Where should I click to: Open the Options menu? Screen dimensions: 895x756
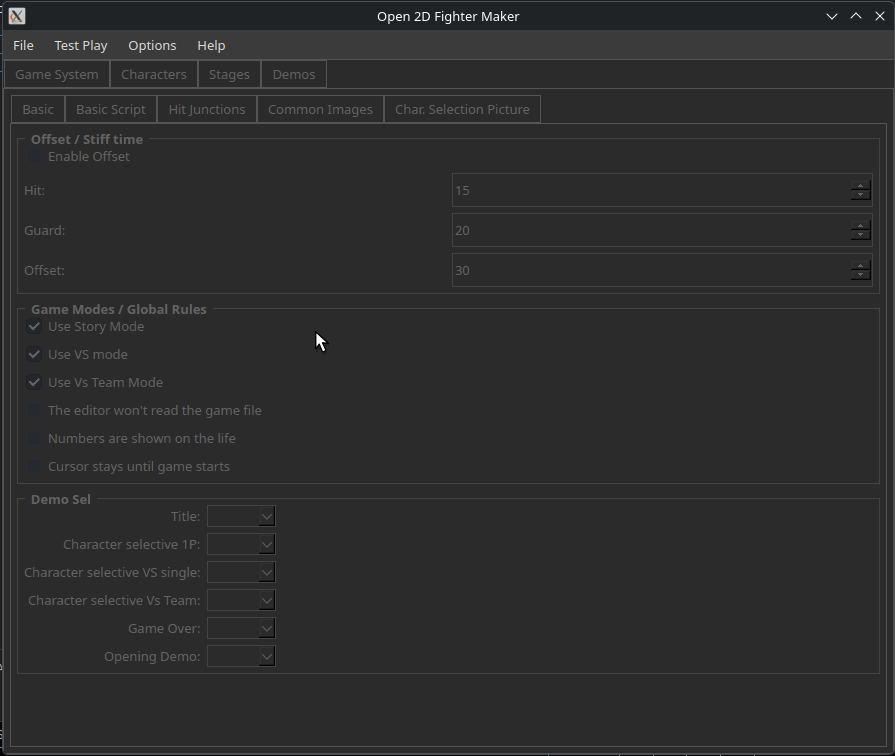(x=152, y=46)
